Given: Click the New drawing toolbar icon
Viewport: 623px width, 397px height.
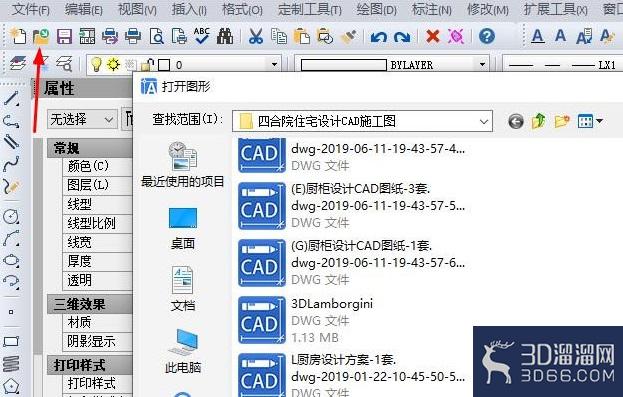Looking at the screenshot, I should [18, 36].
